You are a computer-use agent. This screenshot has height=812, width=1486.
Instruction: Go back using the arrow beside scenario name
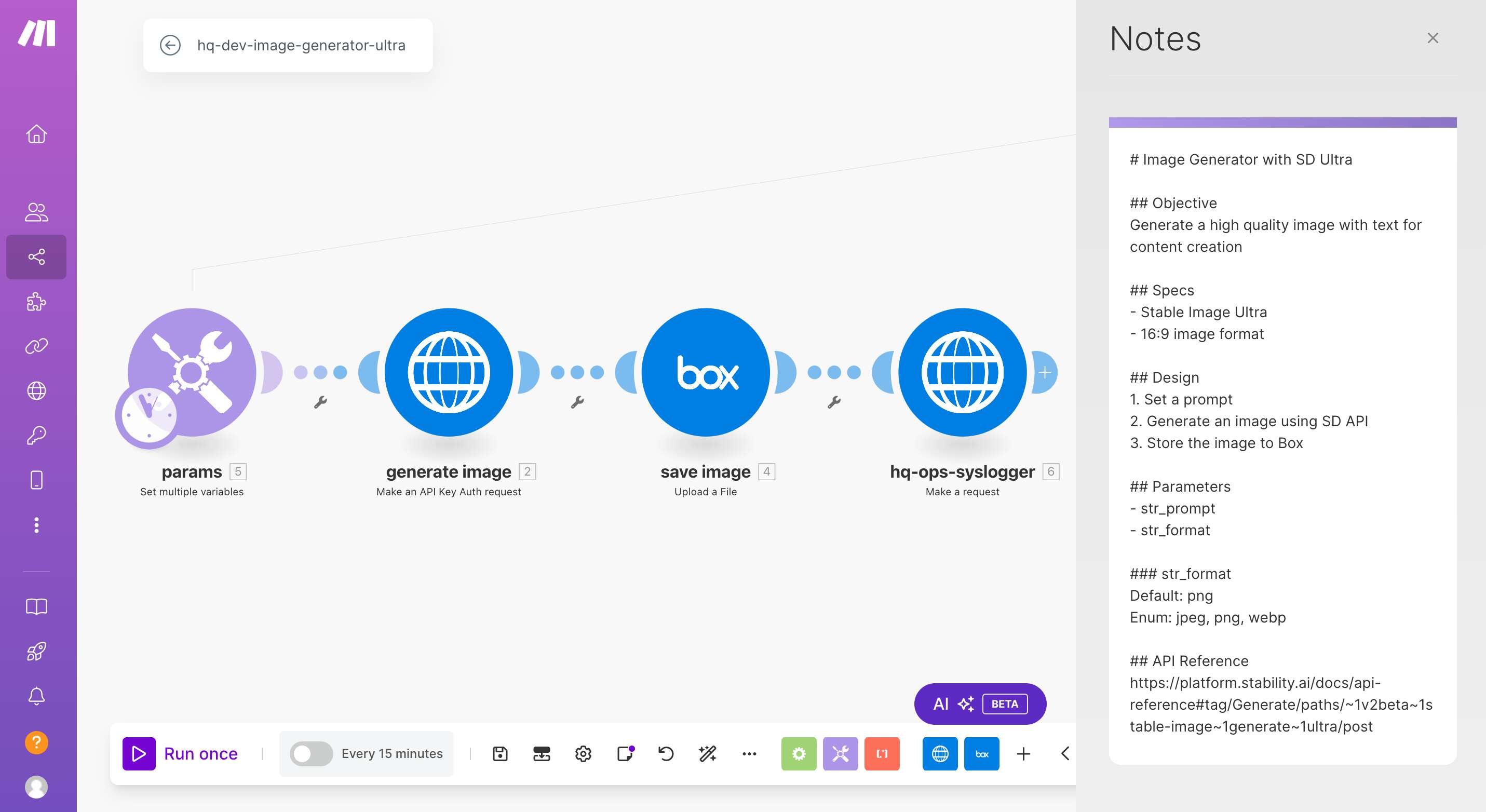coord(170,45)
